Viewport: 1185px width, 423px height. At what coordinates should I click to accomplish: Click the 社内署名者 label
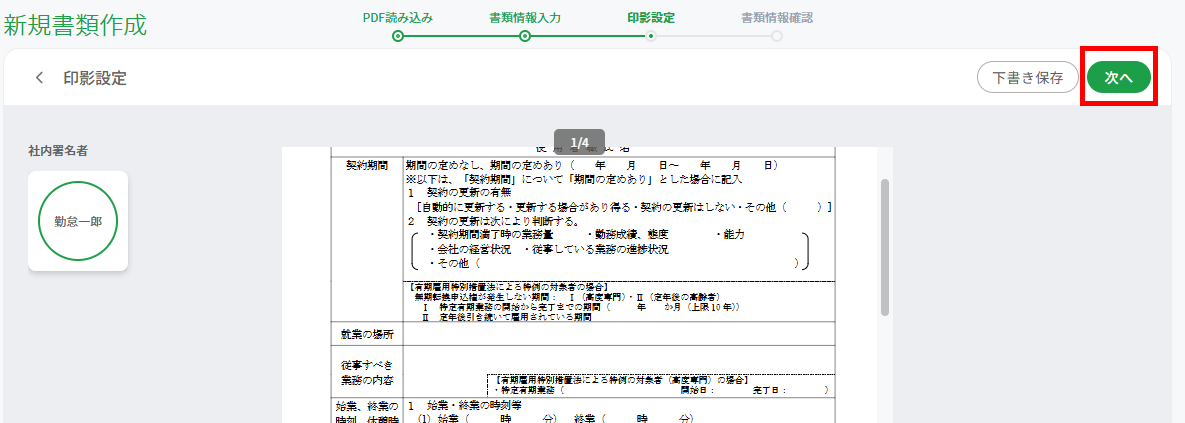tap(58, 151)
